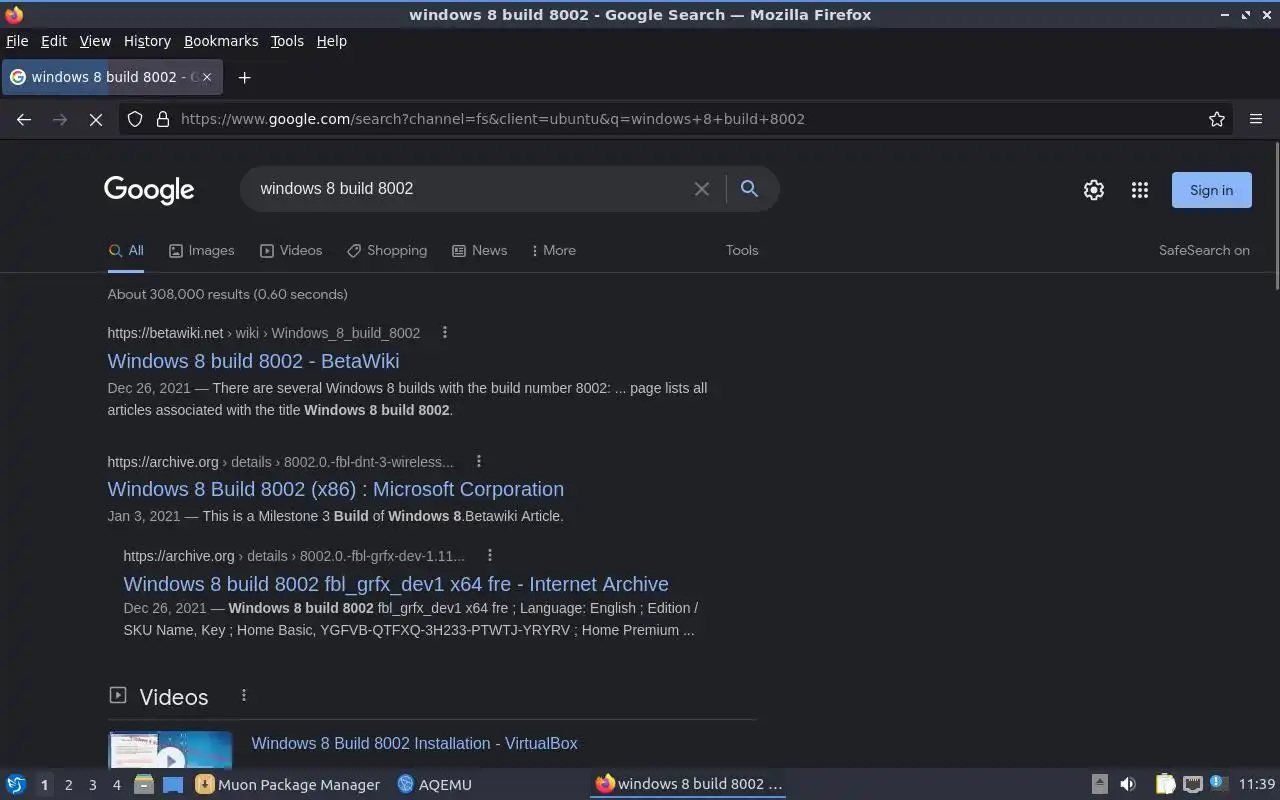
Task: Click the Videos section play icon
Action: [x=117, y=695]
